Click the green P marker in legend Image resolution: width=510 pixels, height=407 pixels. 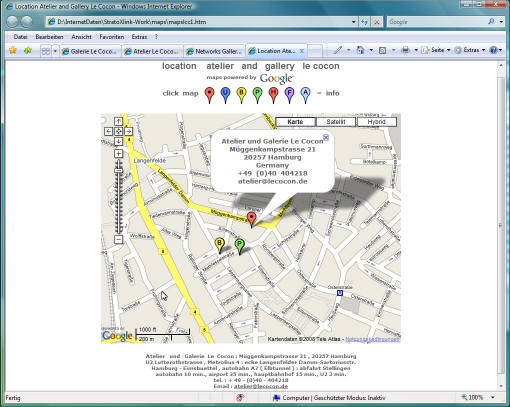point(257,95)
